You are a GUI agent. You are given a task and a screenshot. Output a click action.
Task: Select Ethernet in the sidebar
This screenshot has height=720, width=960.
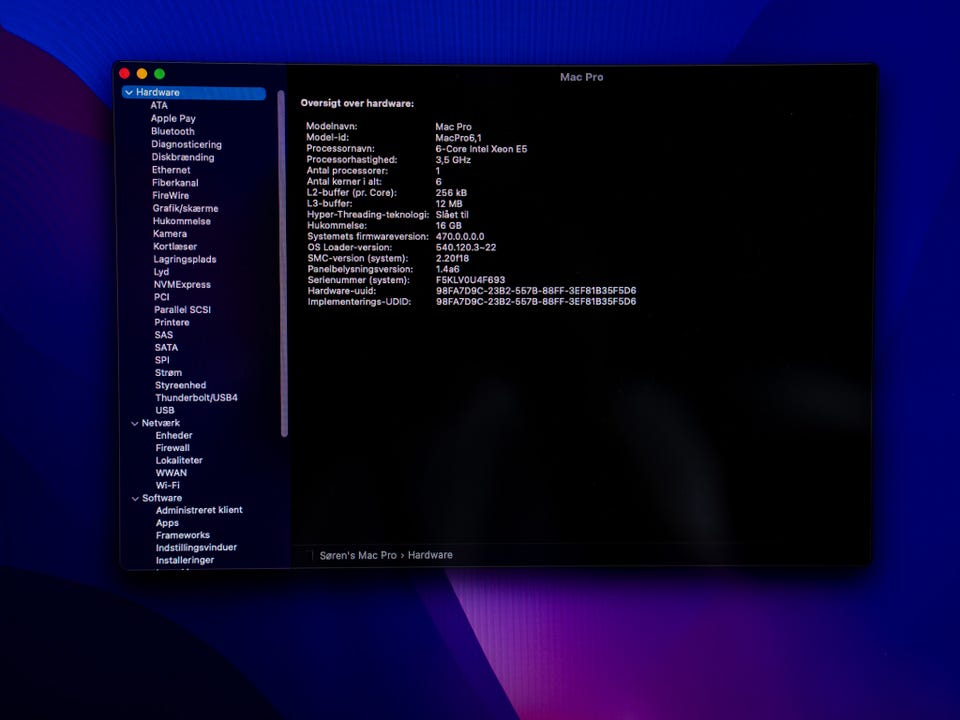[171, 170]
